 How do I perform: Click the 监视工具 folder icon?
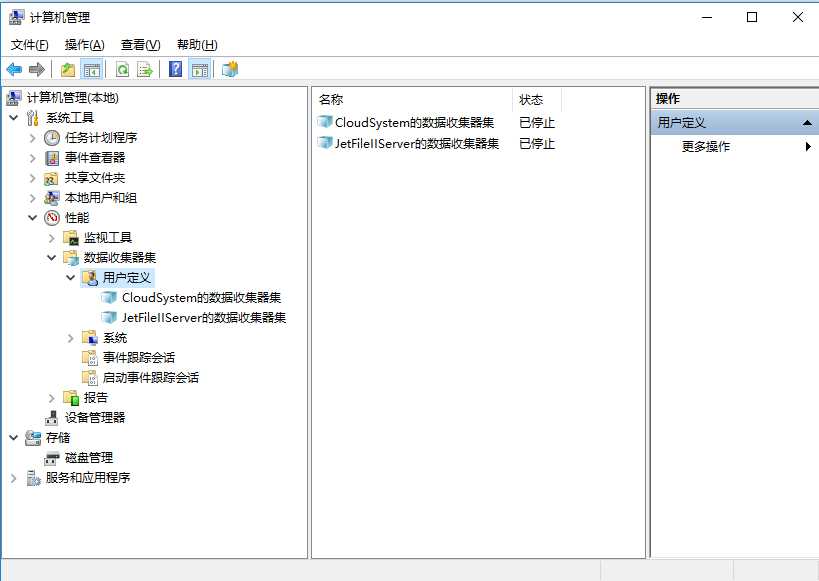coord(71,238)
